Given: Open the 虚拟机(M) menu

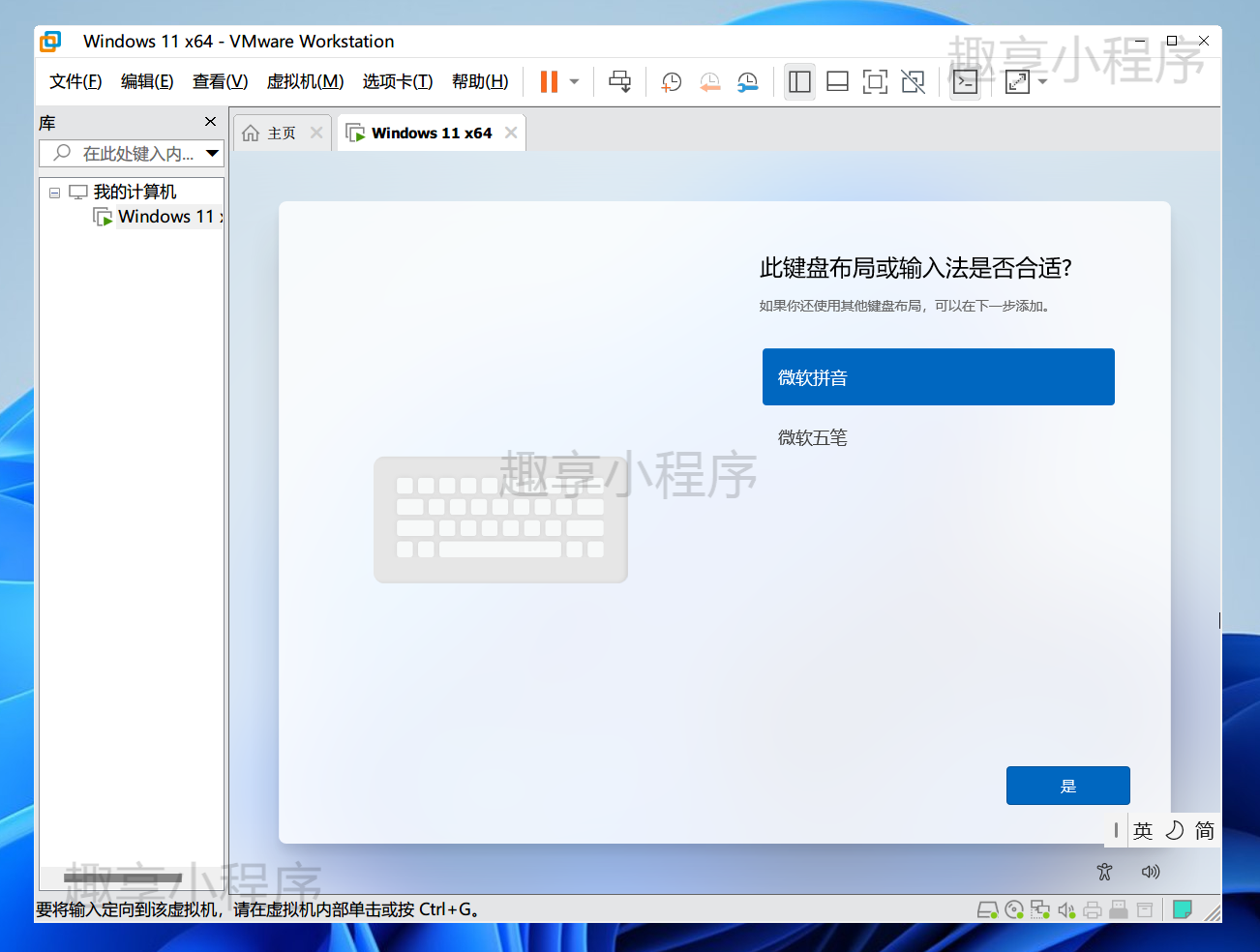Looking at the screenshot, I should tap(305, 81).
